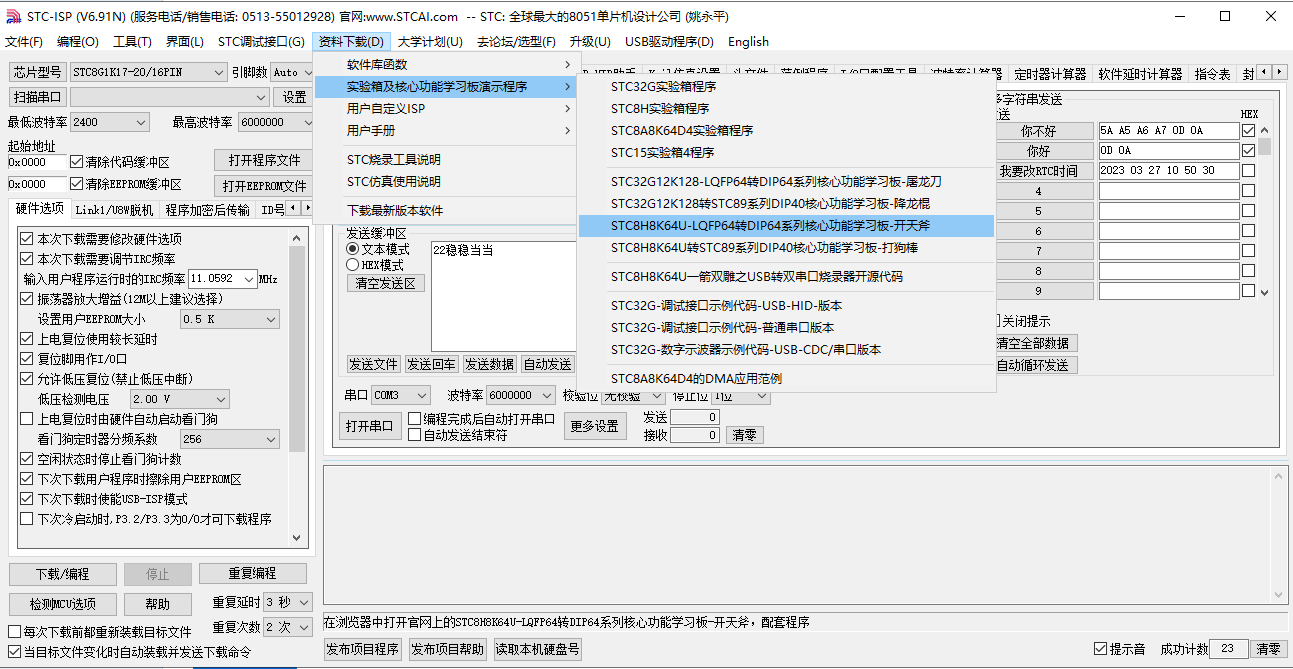This screenshot has height=669, width=1293.
Task: Open the 芯片型号 chip model dropdown
Action: 149,72
